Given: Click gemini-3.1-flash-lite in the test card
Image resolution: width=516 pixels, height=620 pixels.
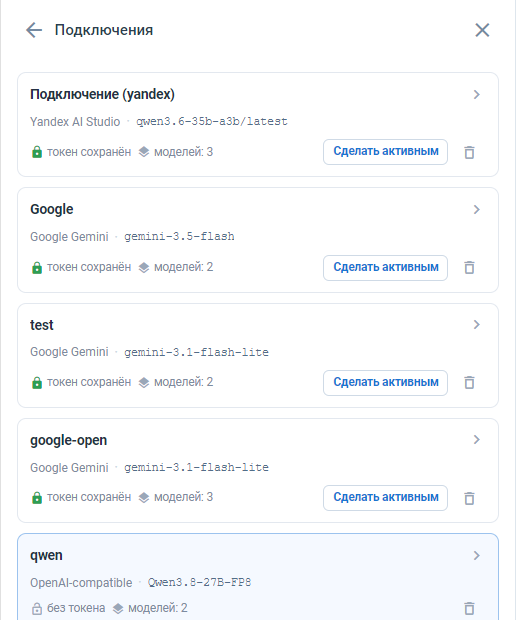Looking at the screenshot, I should pyautogui.click(x=197, y=352).
